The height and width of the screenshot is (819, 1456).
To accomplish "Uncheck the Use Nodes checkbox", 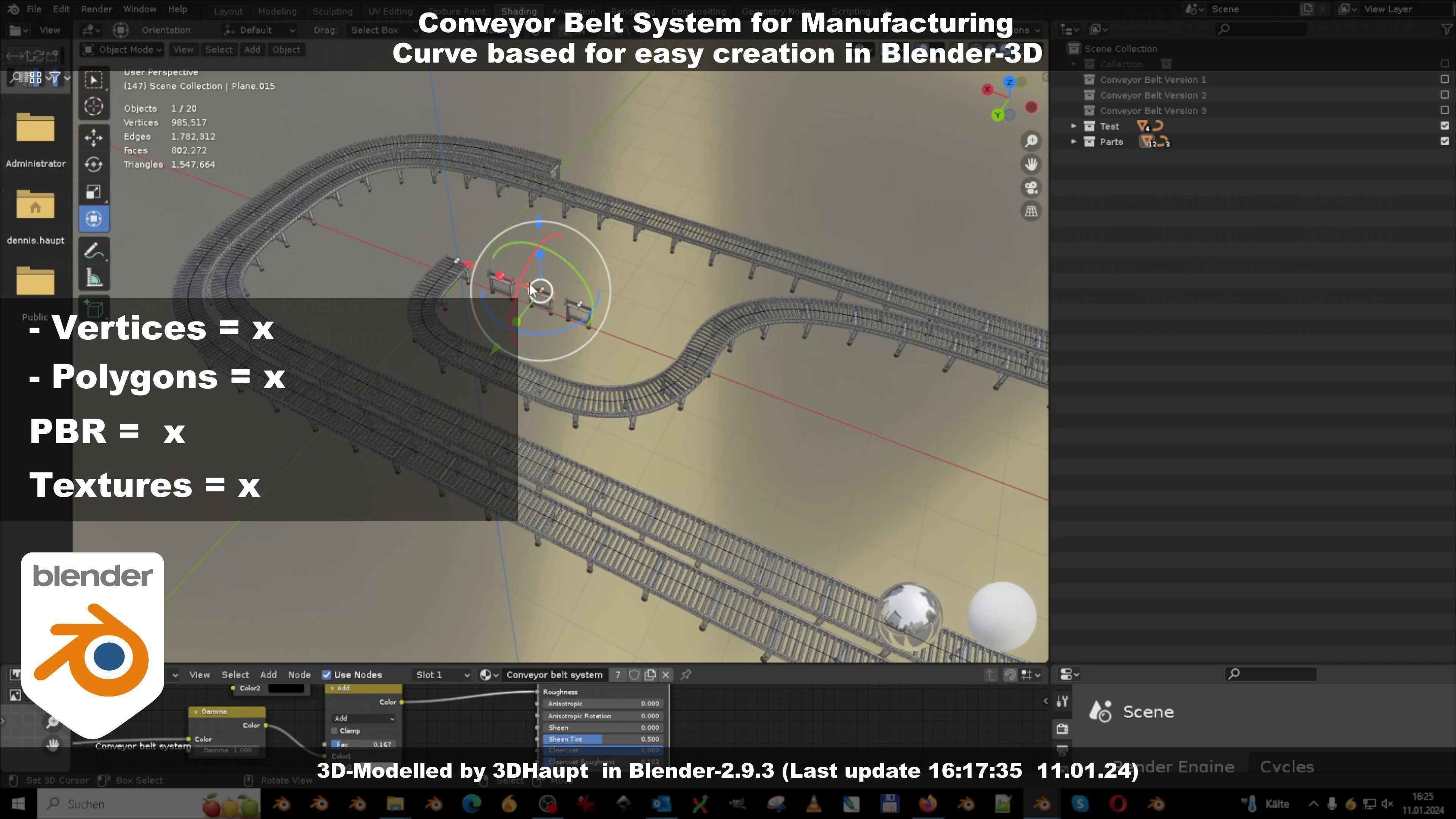I will click(326, 674).
